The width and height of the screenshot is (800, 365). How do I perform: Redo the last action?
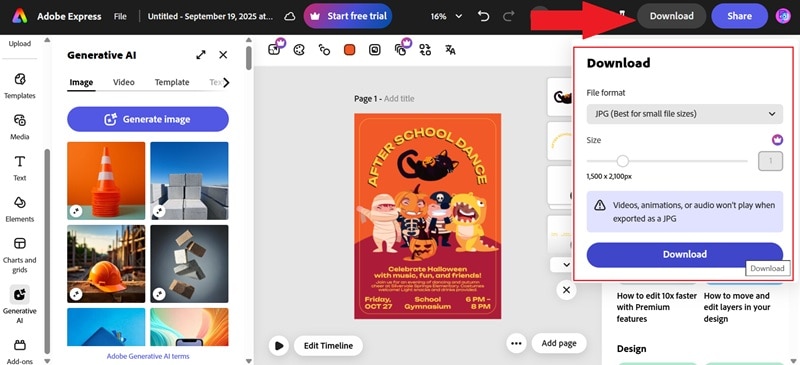[x=509, y=16]
